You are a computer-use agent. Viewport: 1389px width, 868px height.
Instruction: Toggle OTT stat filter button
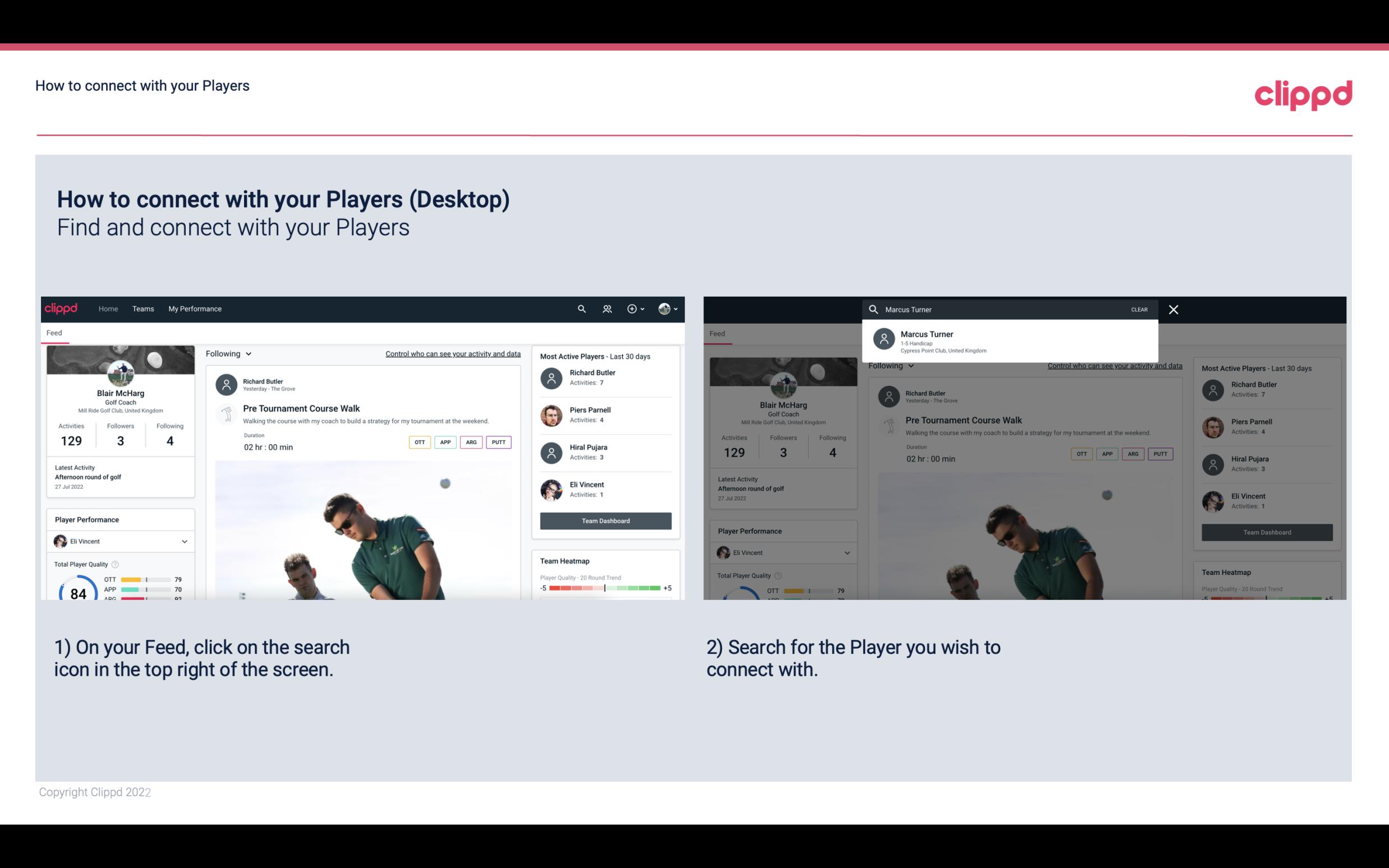(x=419, y=442)
